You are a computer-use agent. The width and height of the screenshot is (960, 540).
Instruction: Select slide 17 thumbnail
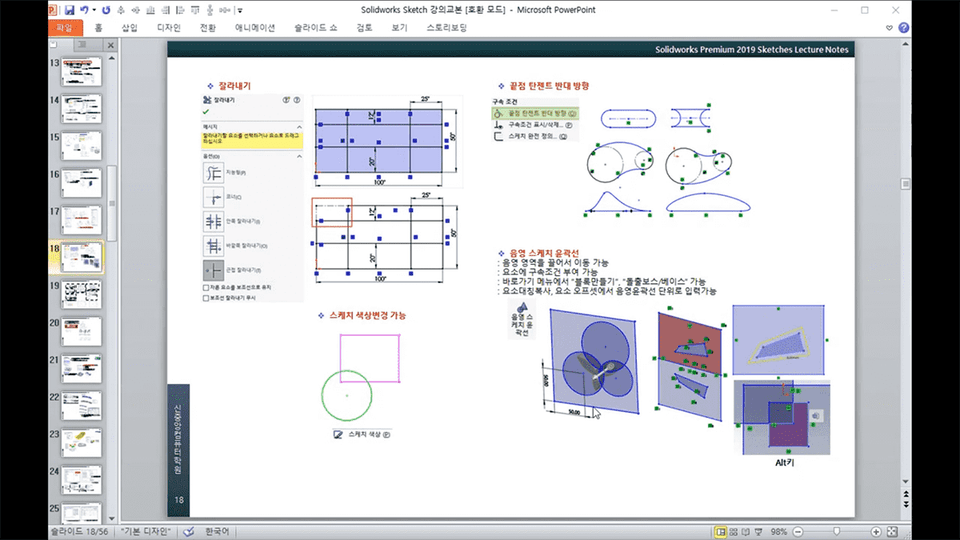coord(81,220)
